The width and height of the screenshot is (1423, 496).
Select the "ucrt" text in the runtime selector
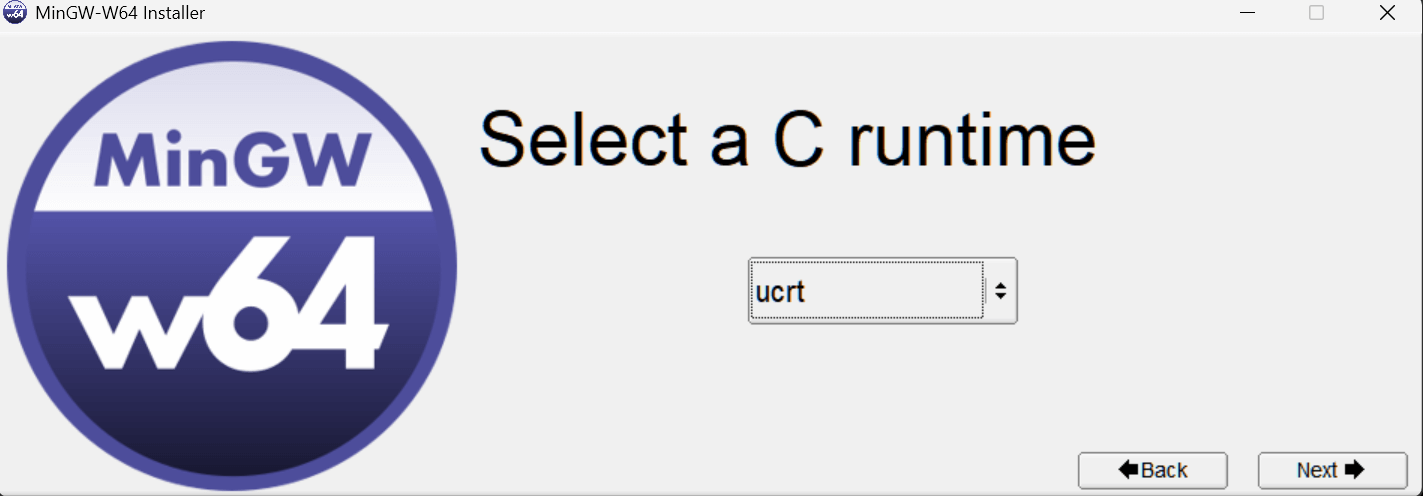tap(781, 292)
